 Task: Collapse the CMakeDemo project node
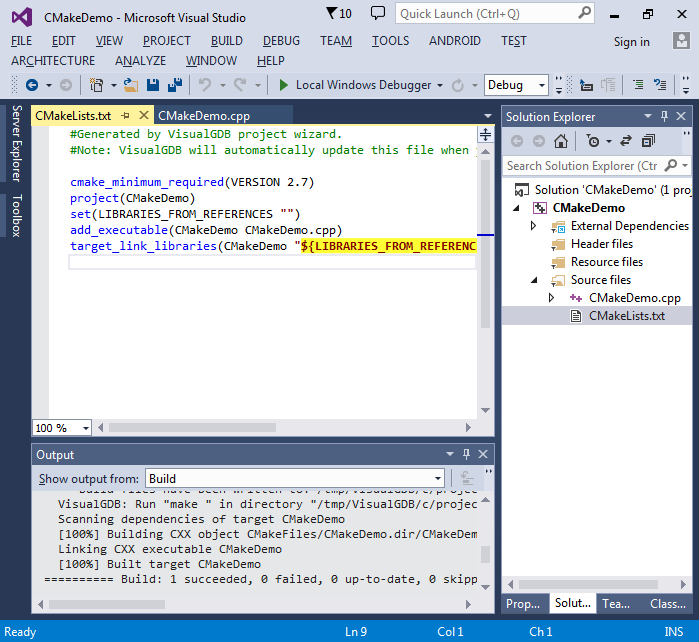[x=516, y=208]
